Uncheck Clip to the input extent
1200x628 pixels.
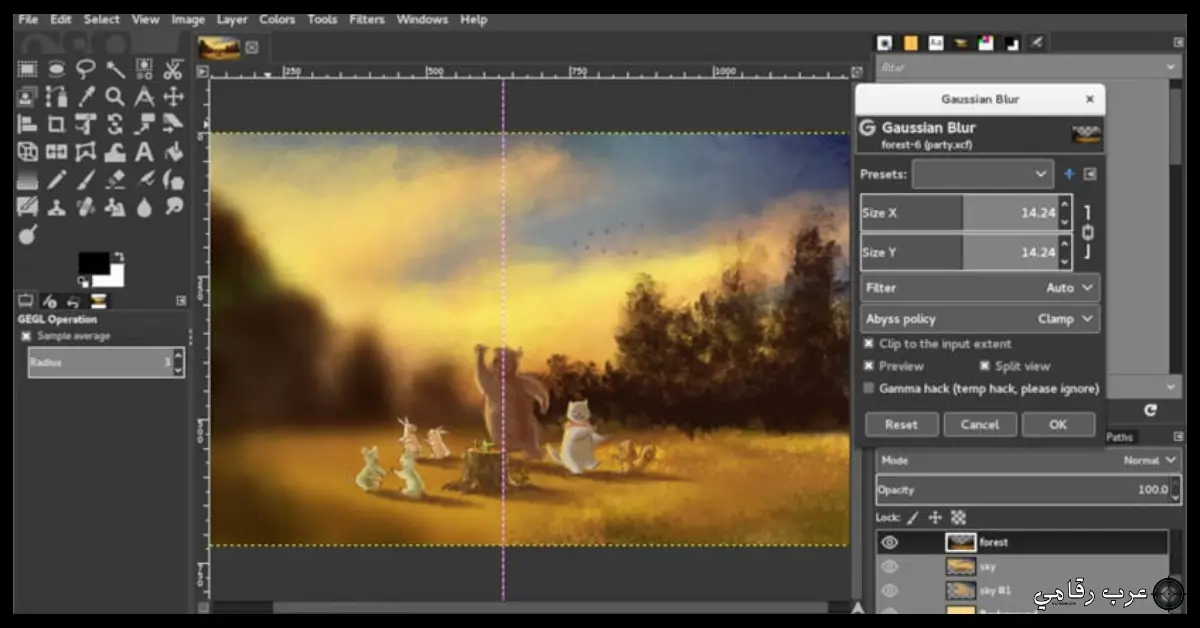point(868,344)
